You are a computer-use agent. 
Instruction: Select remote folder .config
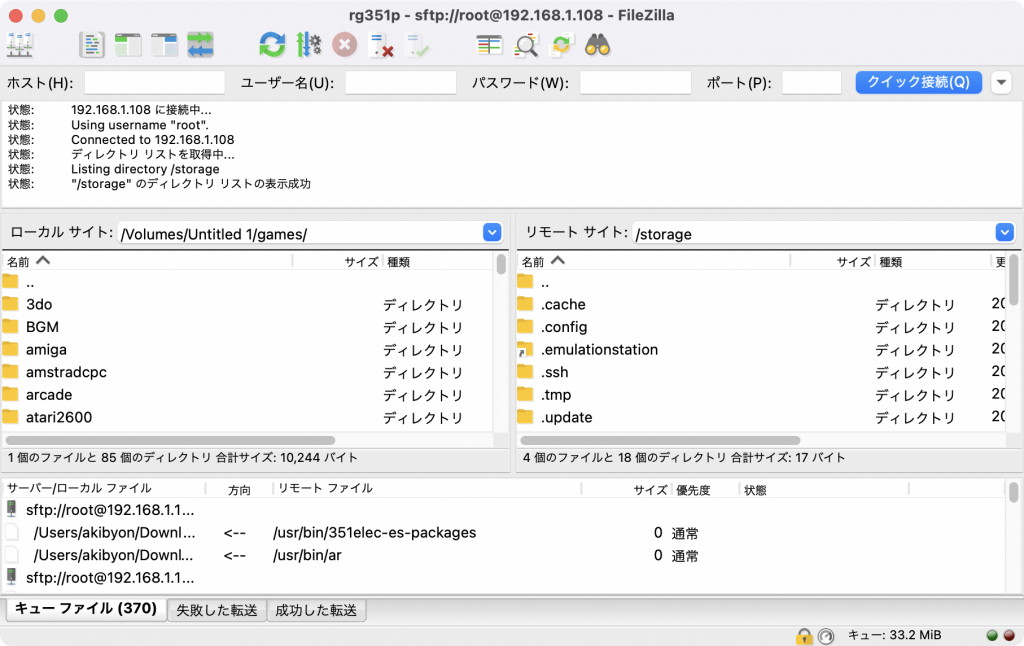click(x=761, y=327)
